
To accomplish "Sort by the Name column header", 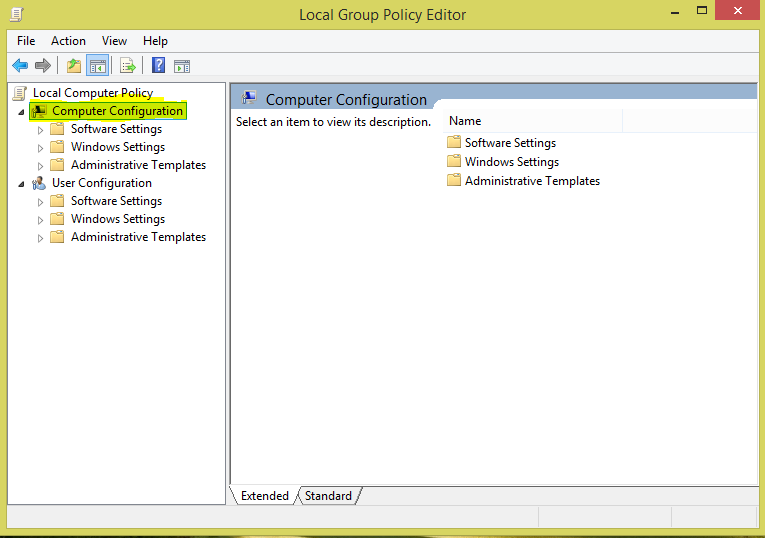I will (x=533, y=121).
